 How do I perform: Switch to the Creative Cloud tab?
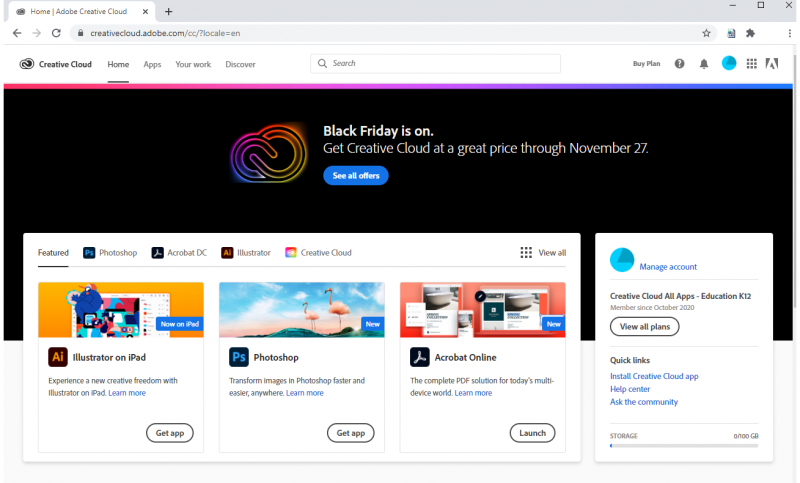(x=318, y=252)
